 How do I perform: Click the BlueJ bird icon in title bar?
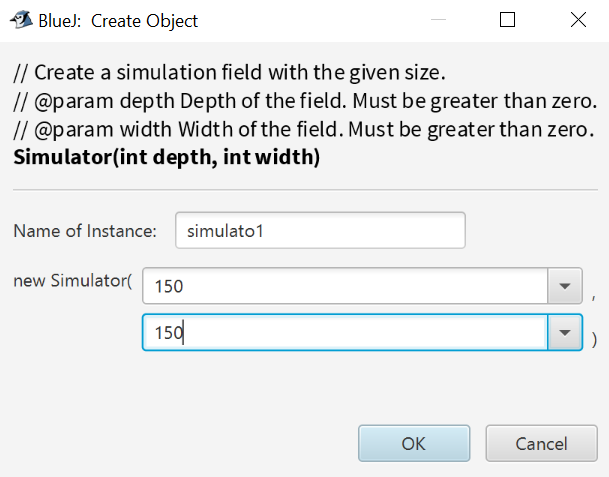pyautogui.click(x=20, y=20)
